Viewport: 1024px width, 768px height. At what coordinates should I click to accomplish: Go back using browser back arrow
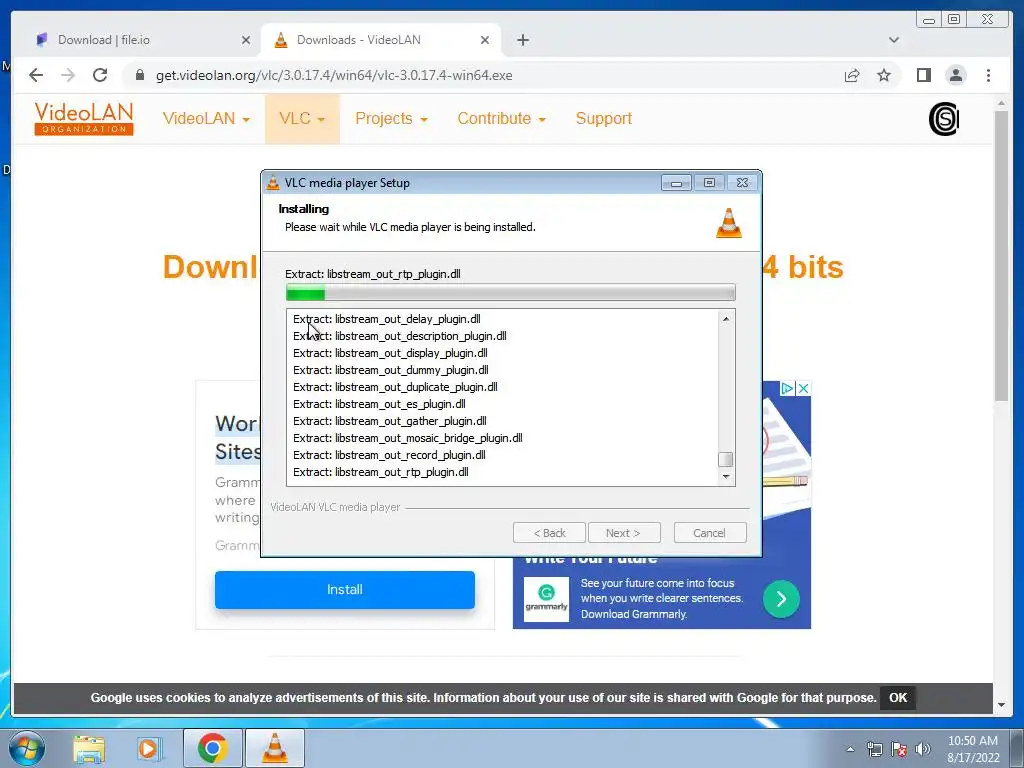point(36,75)
